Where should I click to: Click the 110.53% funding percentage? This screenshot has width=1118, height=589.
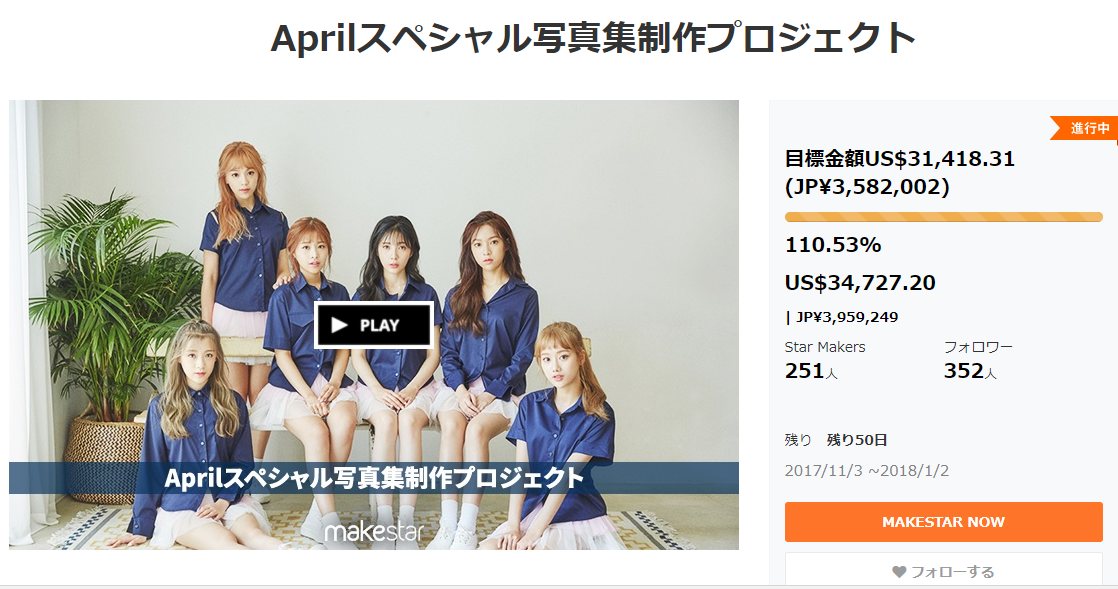tap(833, 245)
